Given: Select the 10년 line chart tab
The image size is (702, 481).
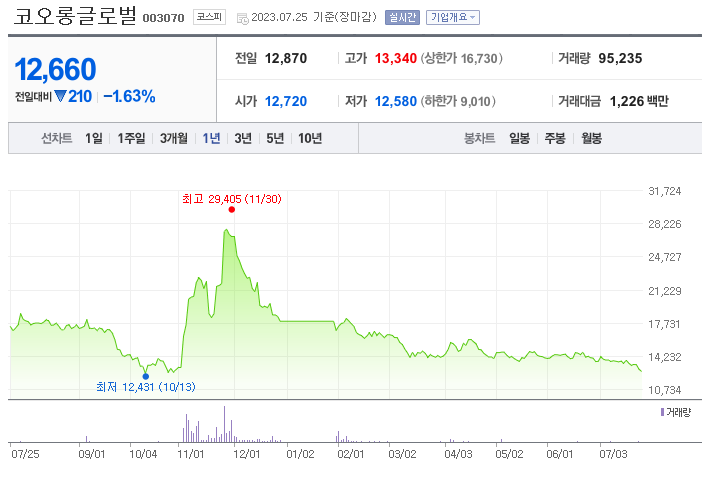Looking at the screenshot, I should [x=310, y=138].
